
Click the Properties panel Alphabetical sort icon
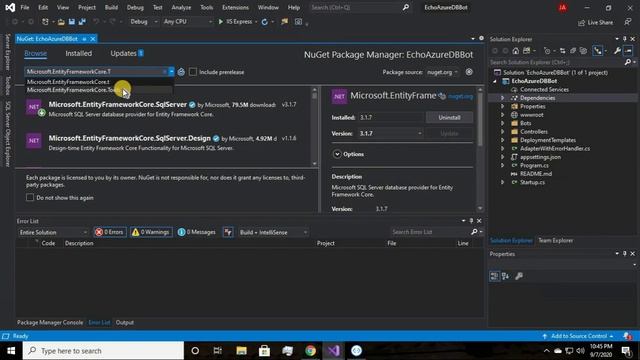click(x=505, y=276)
